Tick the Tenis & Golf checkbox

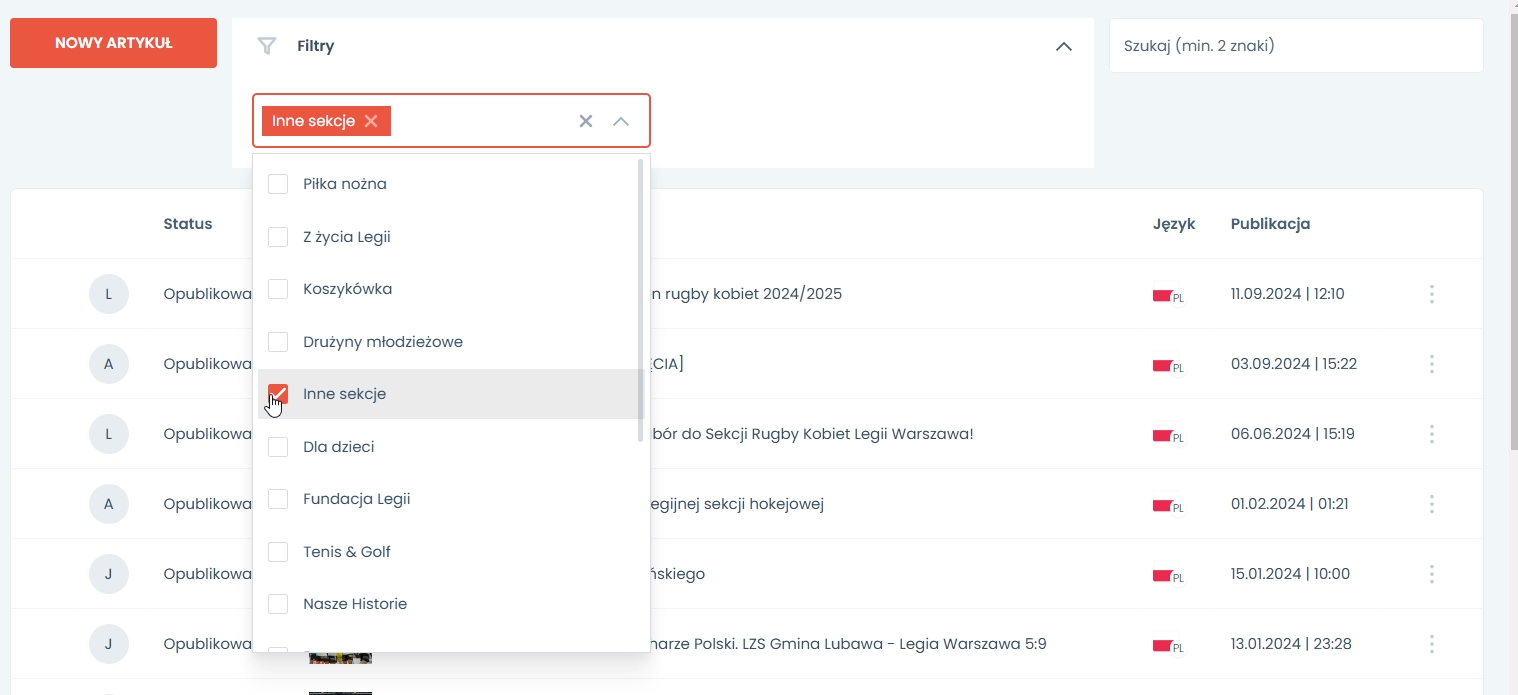click(x=278, y=552)
